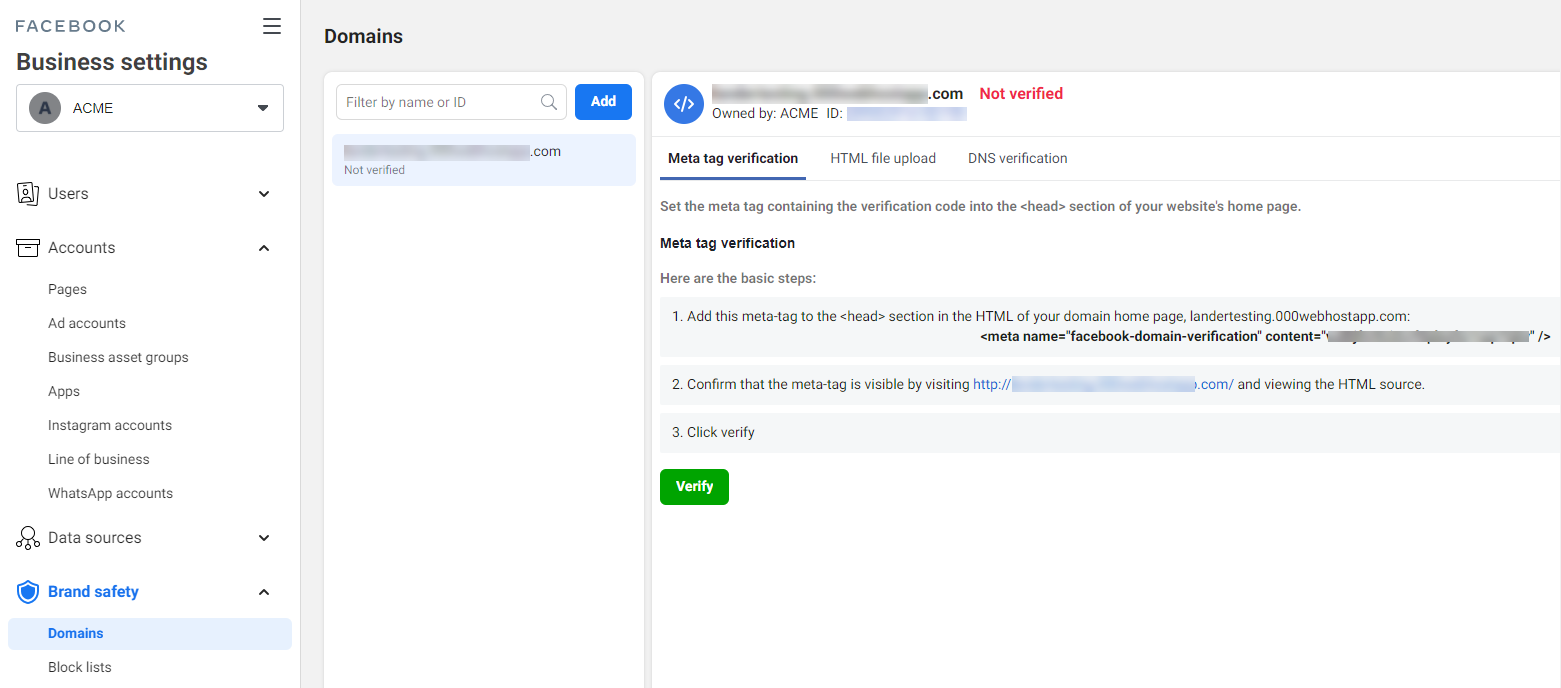Click the blue code </> domain icon
This screenshot has height=688, width=1561.
click(683, 103)
